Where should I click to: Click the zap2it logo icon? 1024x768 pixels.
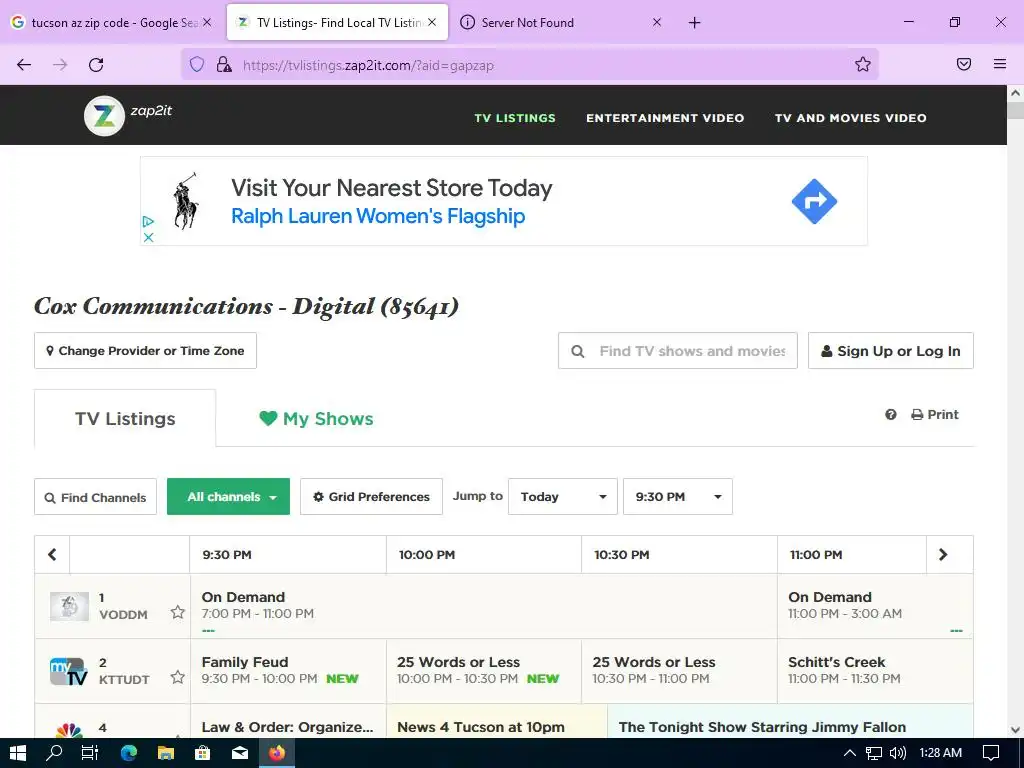(104, 116)
